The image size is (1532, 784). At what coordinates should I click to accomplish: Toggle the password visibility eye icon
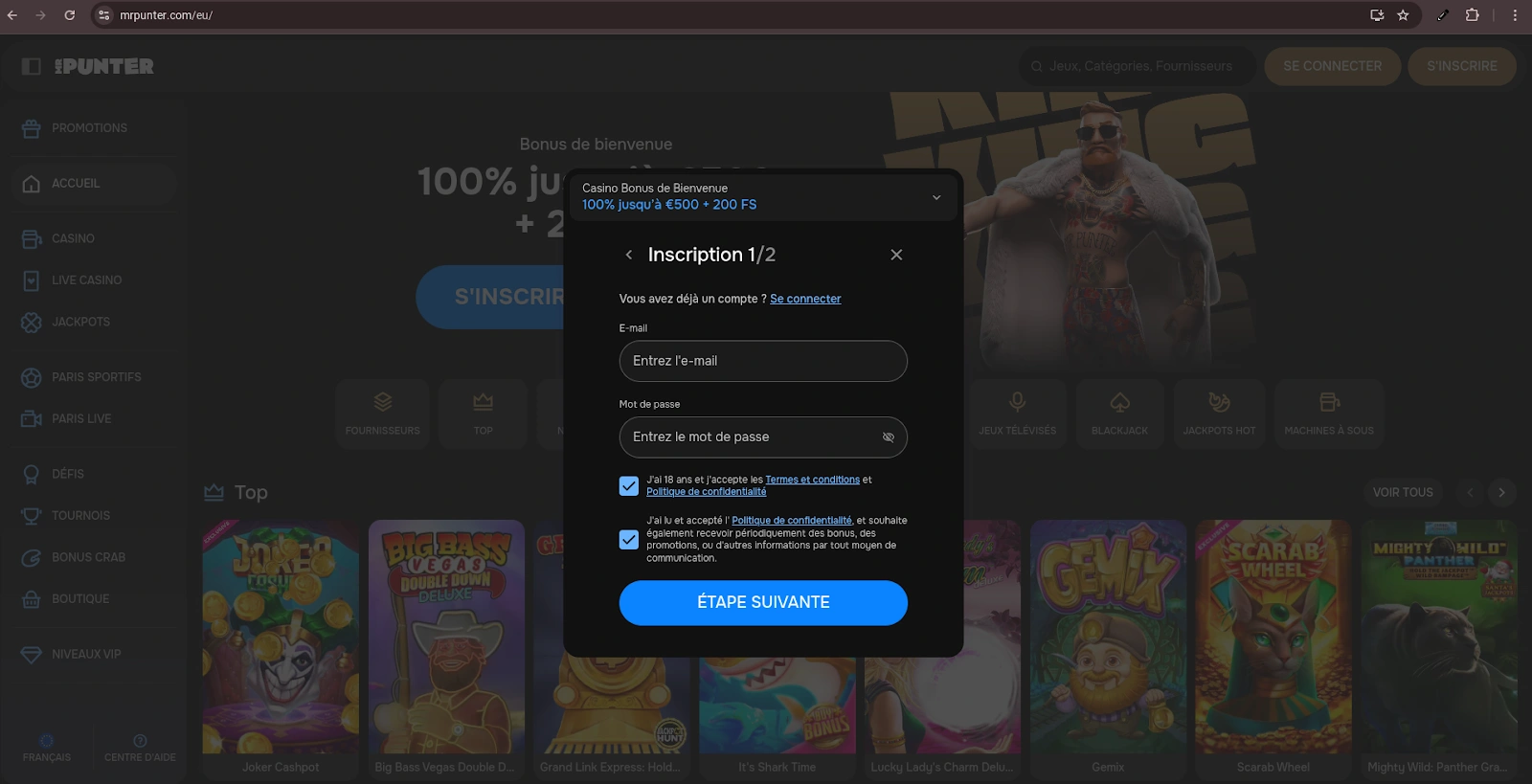(x=888, y=437)
